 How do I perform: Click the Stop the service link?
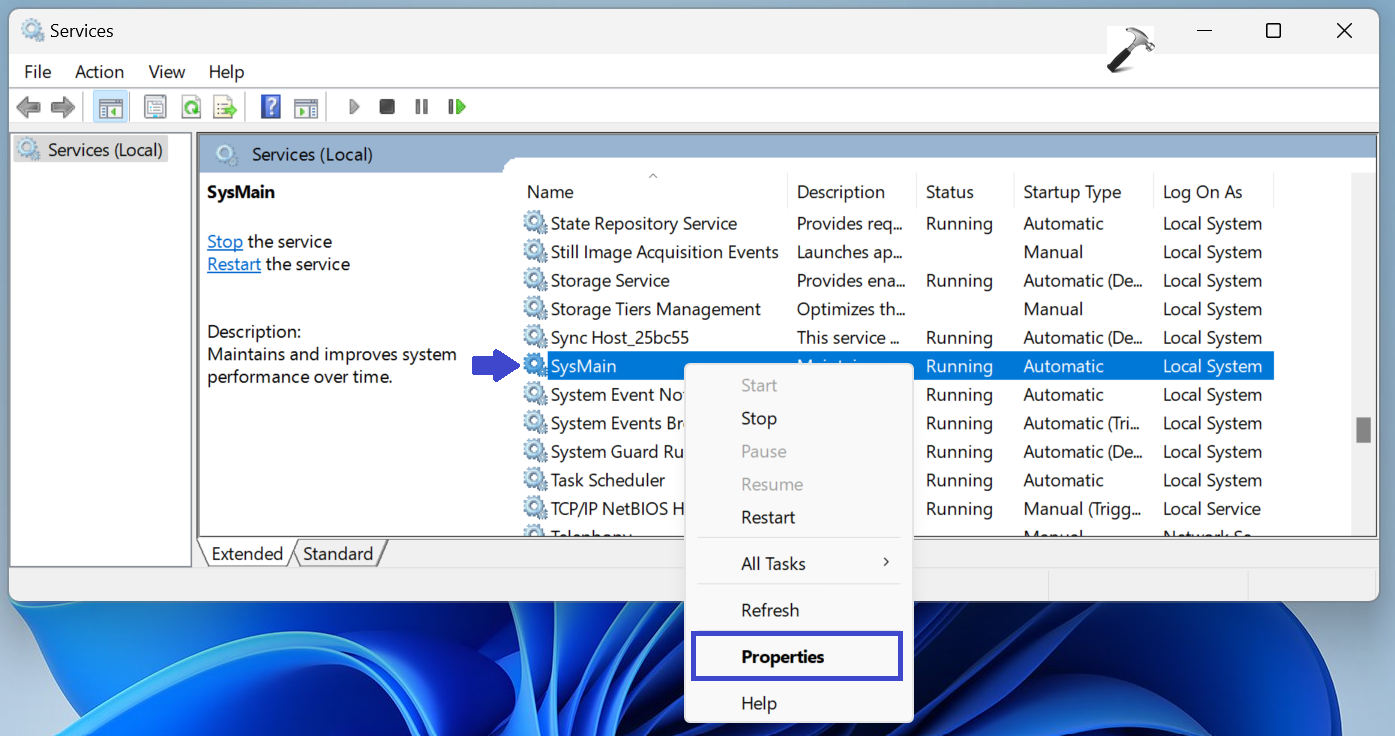tap(225, 242)
